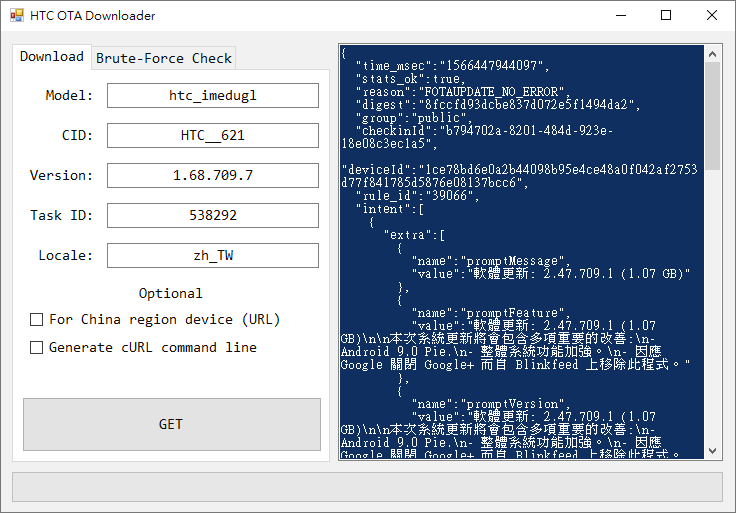Select the Download tab
This screenshot has width=736, height=513.
click(x=52, y=57)
